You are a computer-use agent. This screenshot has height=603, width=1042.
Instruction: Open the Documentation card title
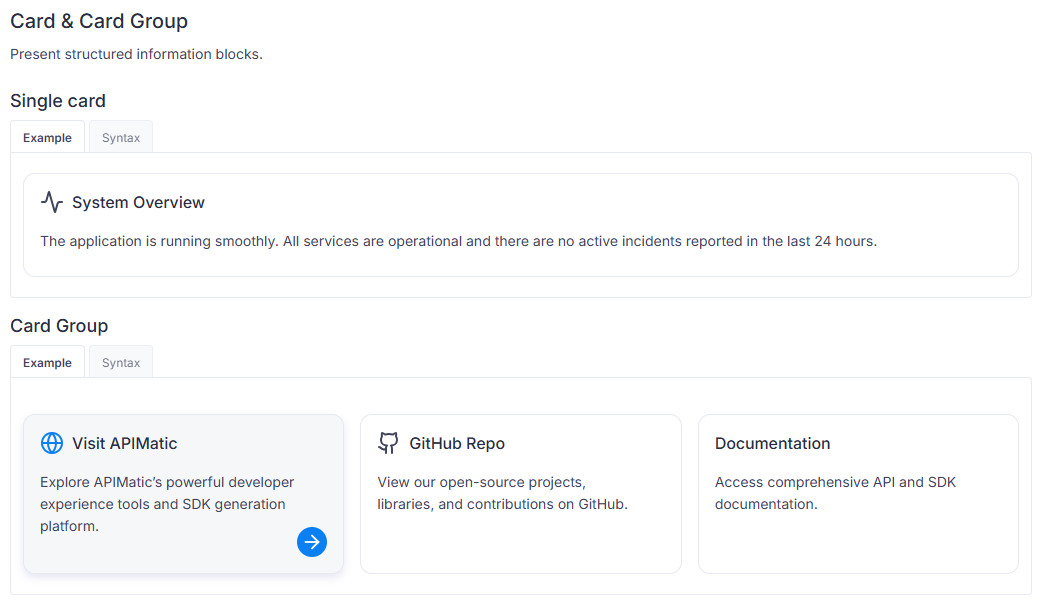click(x=772, y=443)
